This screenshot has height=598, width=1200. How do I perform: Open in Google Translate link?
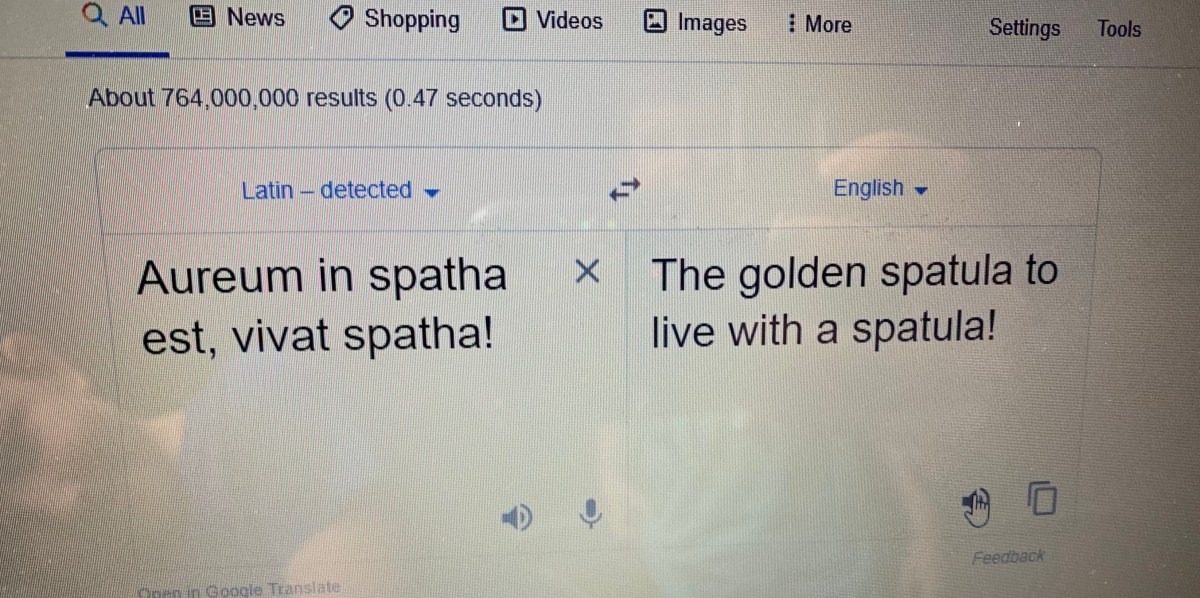pyautogui.click(x=240, y=588)
